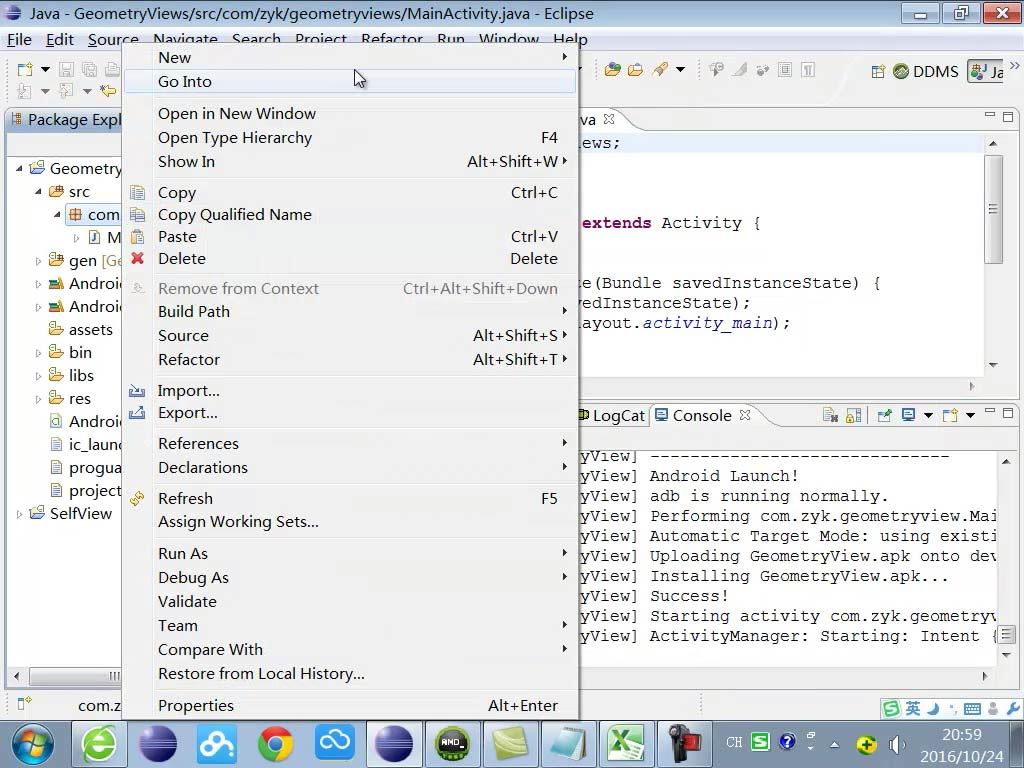
Task: Collapse the src folder node
Action: (x=39, y=192)
